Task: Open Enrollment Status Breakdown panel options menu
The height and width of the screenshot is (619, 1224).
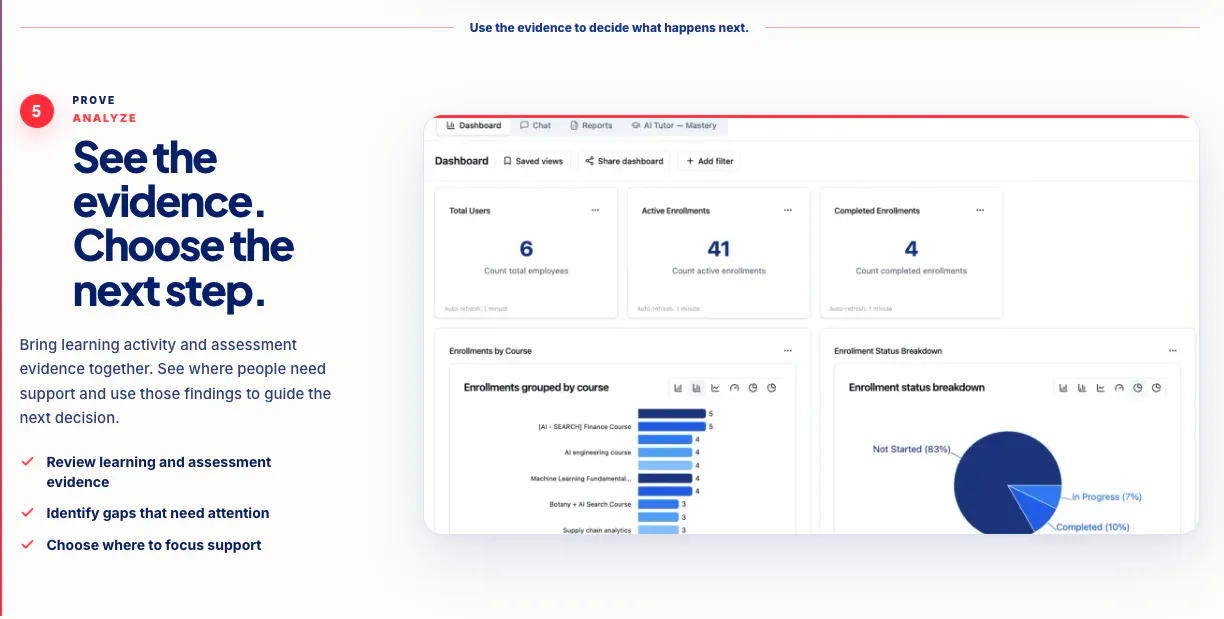Action: click(1173, 351)
